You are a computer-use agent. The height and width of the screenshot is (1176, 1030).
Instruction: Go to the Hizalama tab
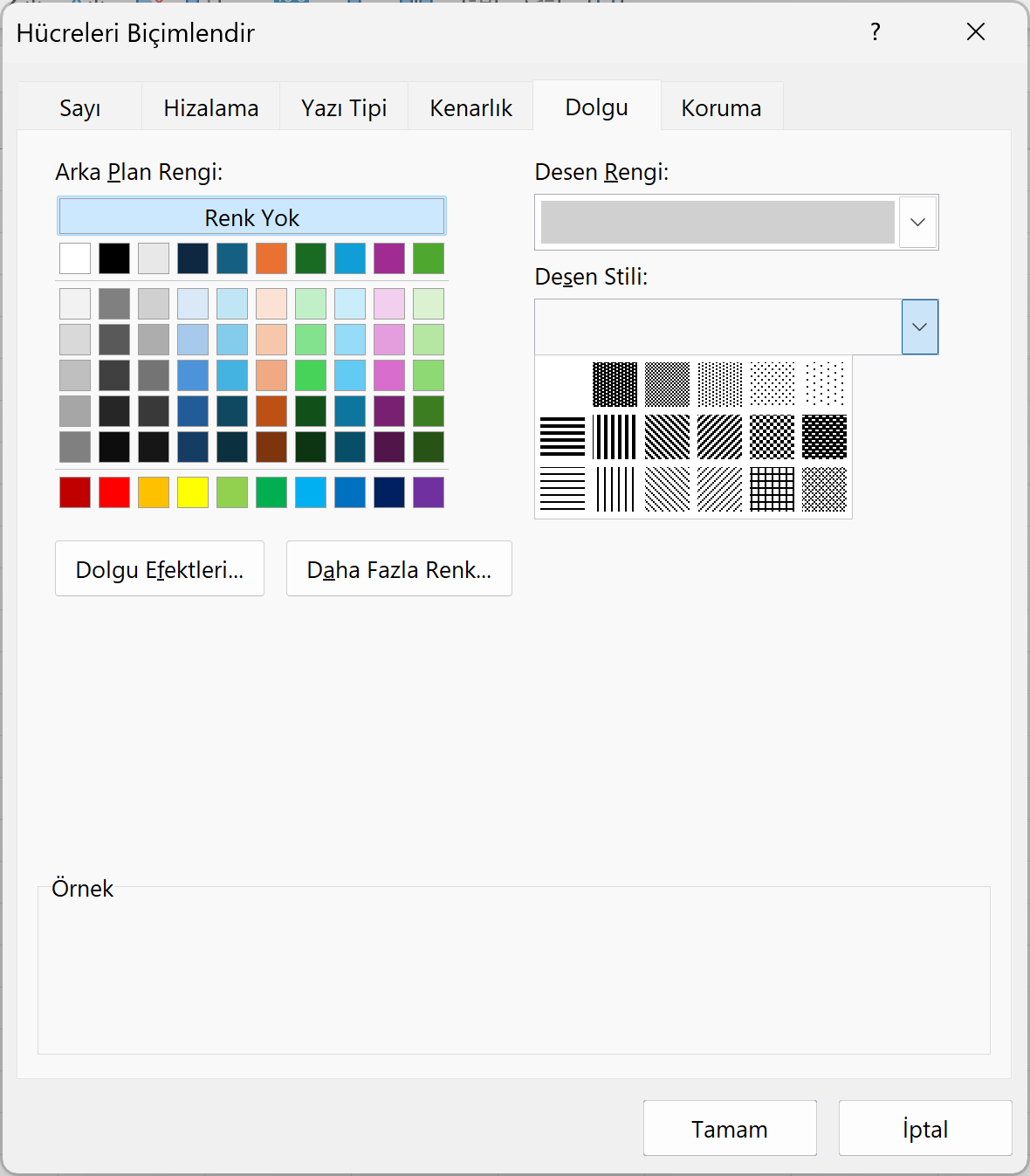211,107
